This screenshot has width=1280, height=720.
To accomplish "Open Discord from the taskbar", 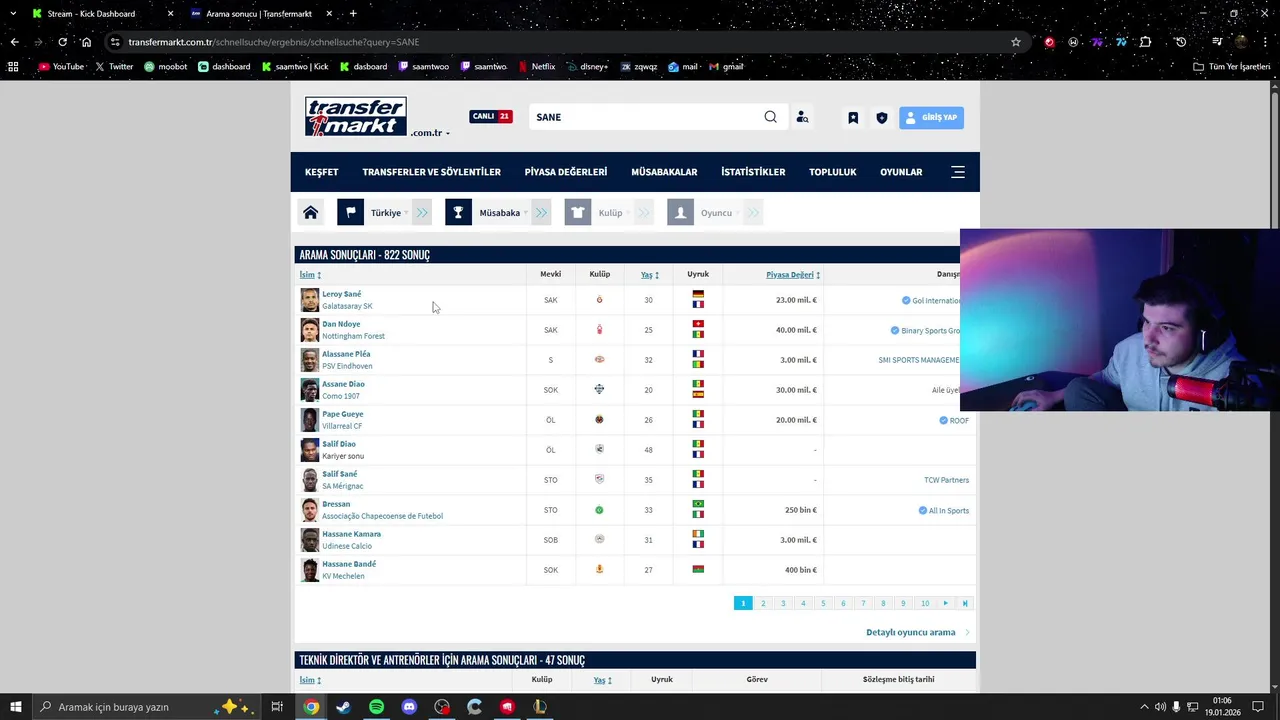I will [x=409, y=707].
